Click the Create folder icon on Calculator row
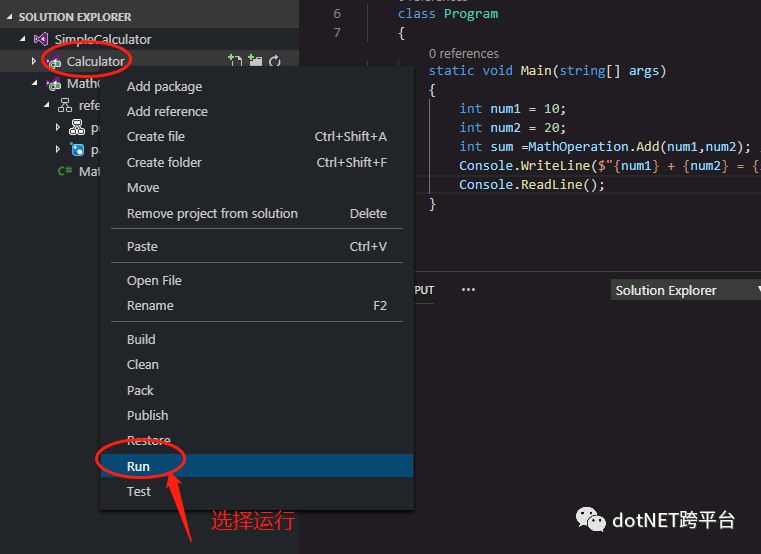 (255, 60)
